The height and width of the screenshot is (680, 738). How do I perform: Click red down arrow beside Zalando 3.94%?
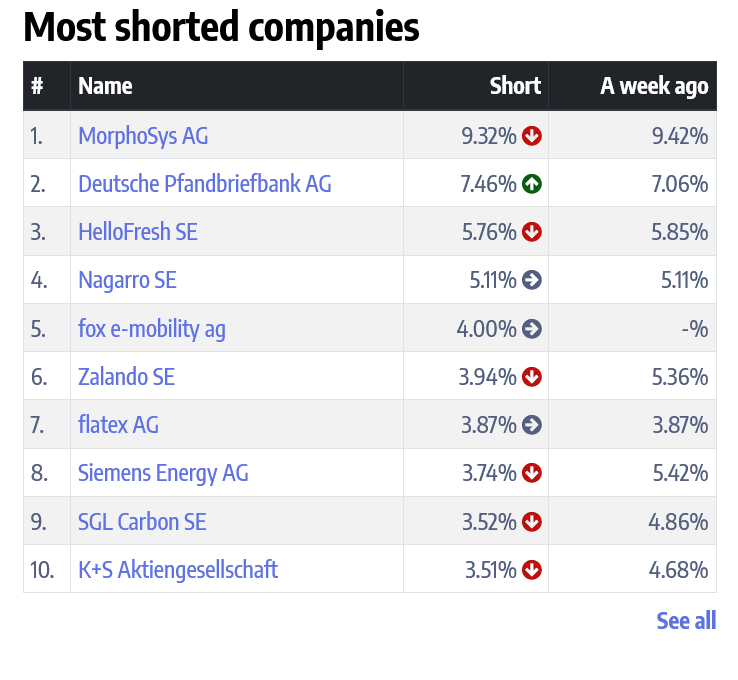(532, 377)
